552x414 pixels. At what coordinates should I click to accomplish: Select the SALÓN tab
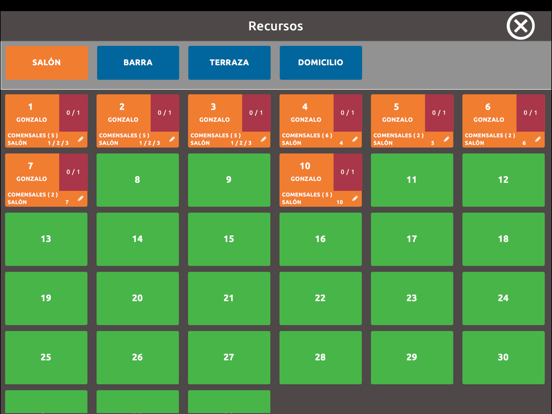(x=46, y=63)
